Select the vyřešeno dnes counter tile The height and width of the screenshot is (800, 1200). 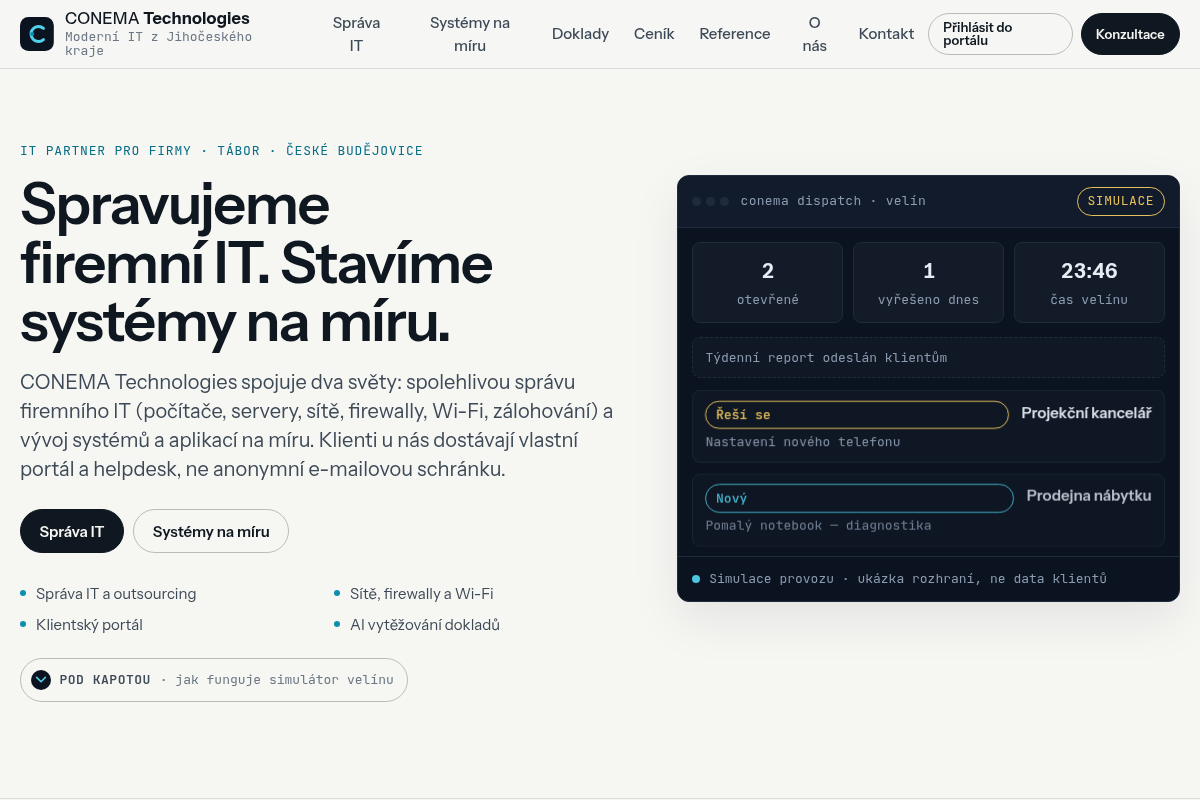tap(929, 282)
